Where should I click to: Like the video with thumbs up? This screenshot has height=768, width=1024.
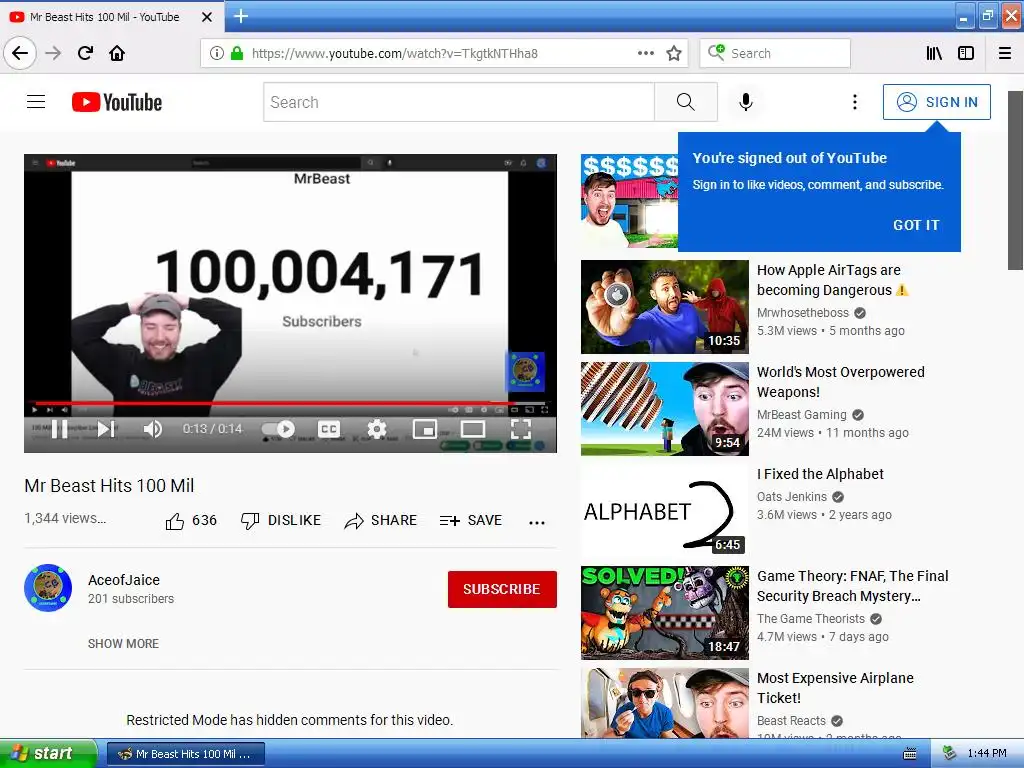pyautogui.click(x=190, y=520)
